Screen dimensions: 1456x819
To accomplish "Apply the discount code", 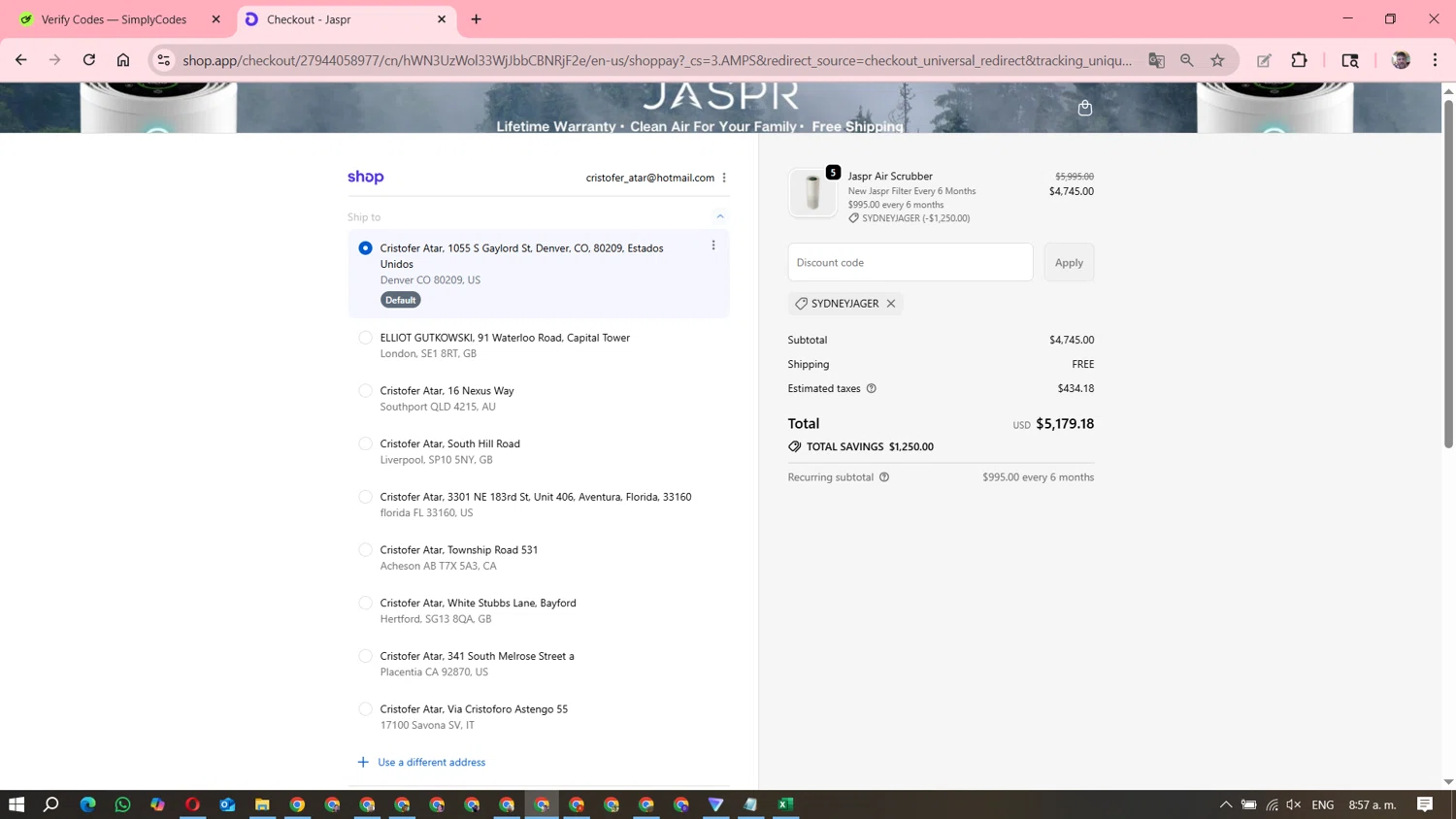I will pos(1069,262).
